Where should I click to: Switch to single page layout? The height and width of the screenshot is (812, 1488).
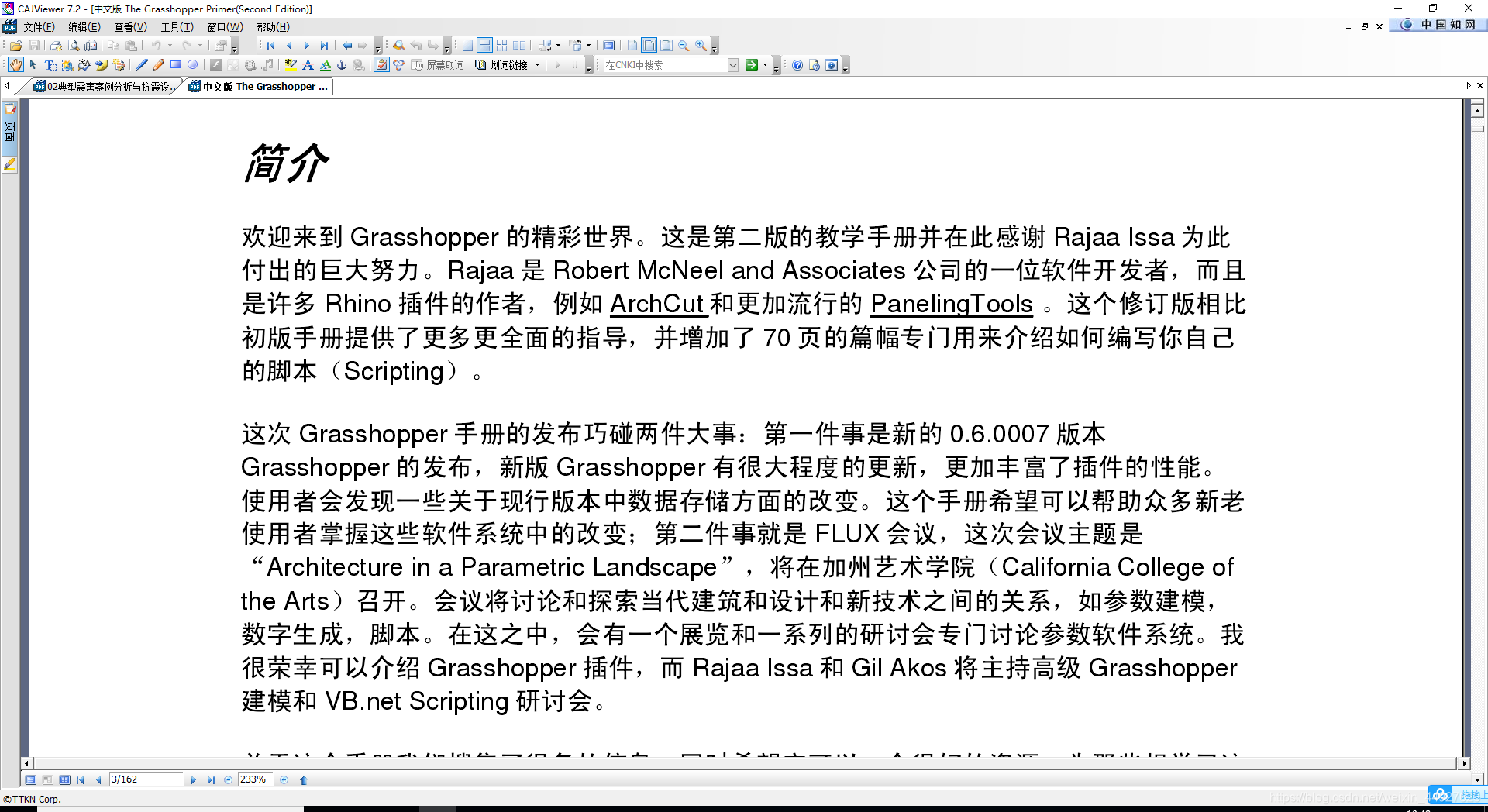pos(467,46)
